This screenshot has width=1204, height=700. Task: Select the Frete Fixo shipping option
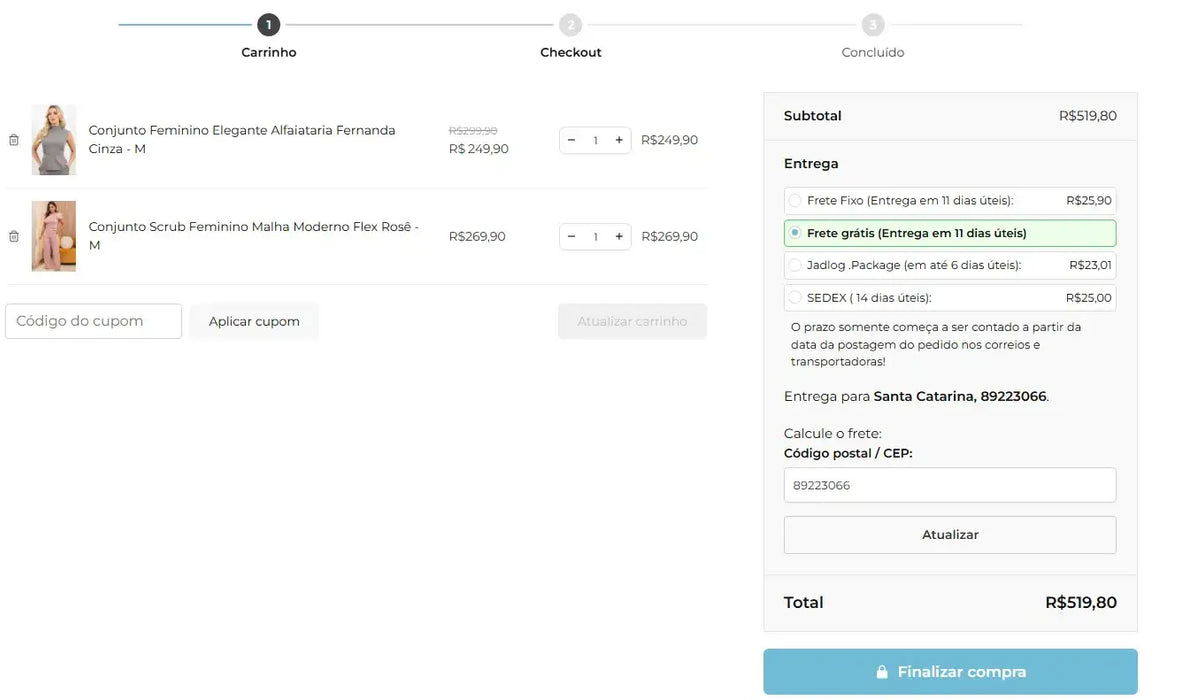pos(795,201)
